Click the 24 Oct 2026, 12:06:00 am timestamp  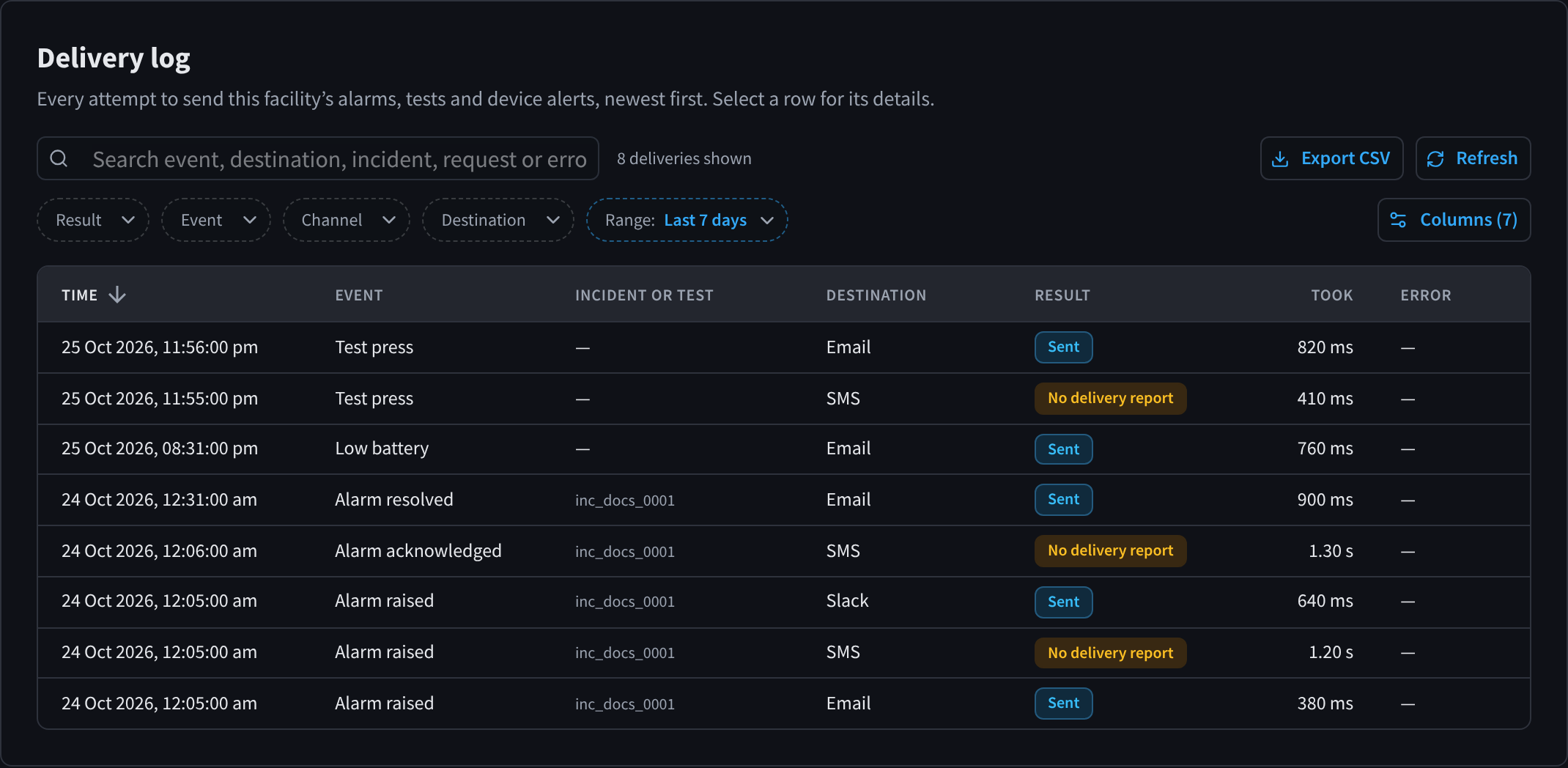coord(159,551)
